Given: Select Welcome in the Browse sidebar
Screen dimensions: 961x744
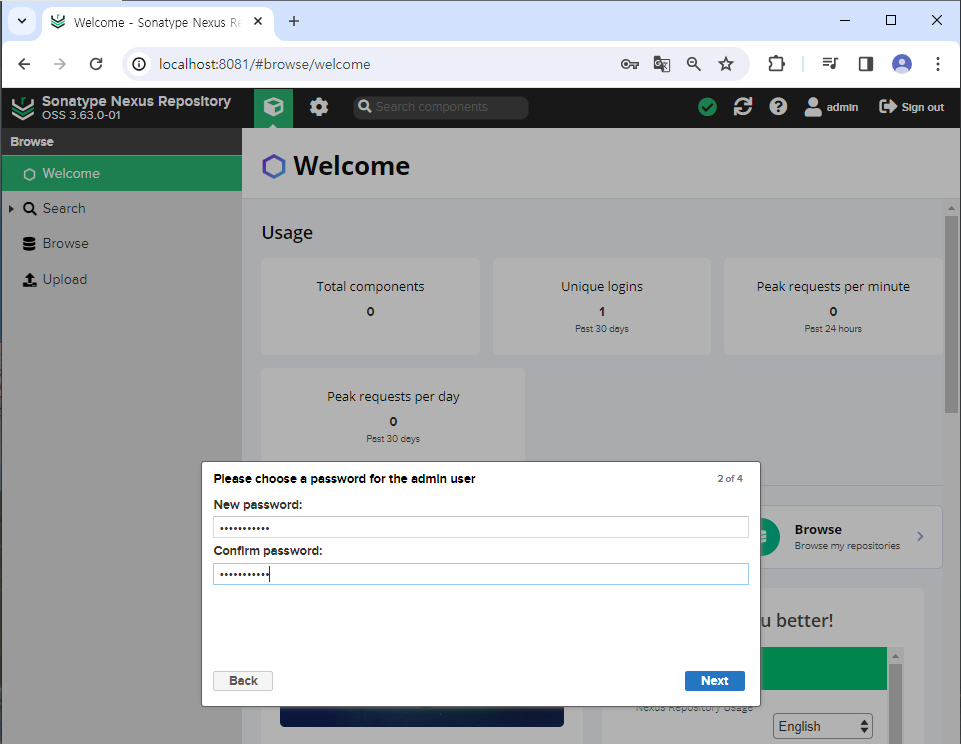Looking at the screenshot, I should (122, 173).
